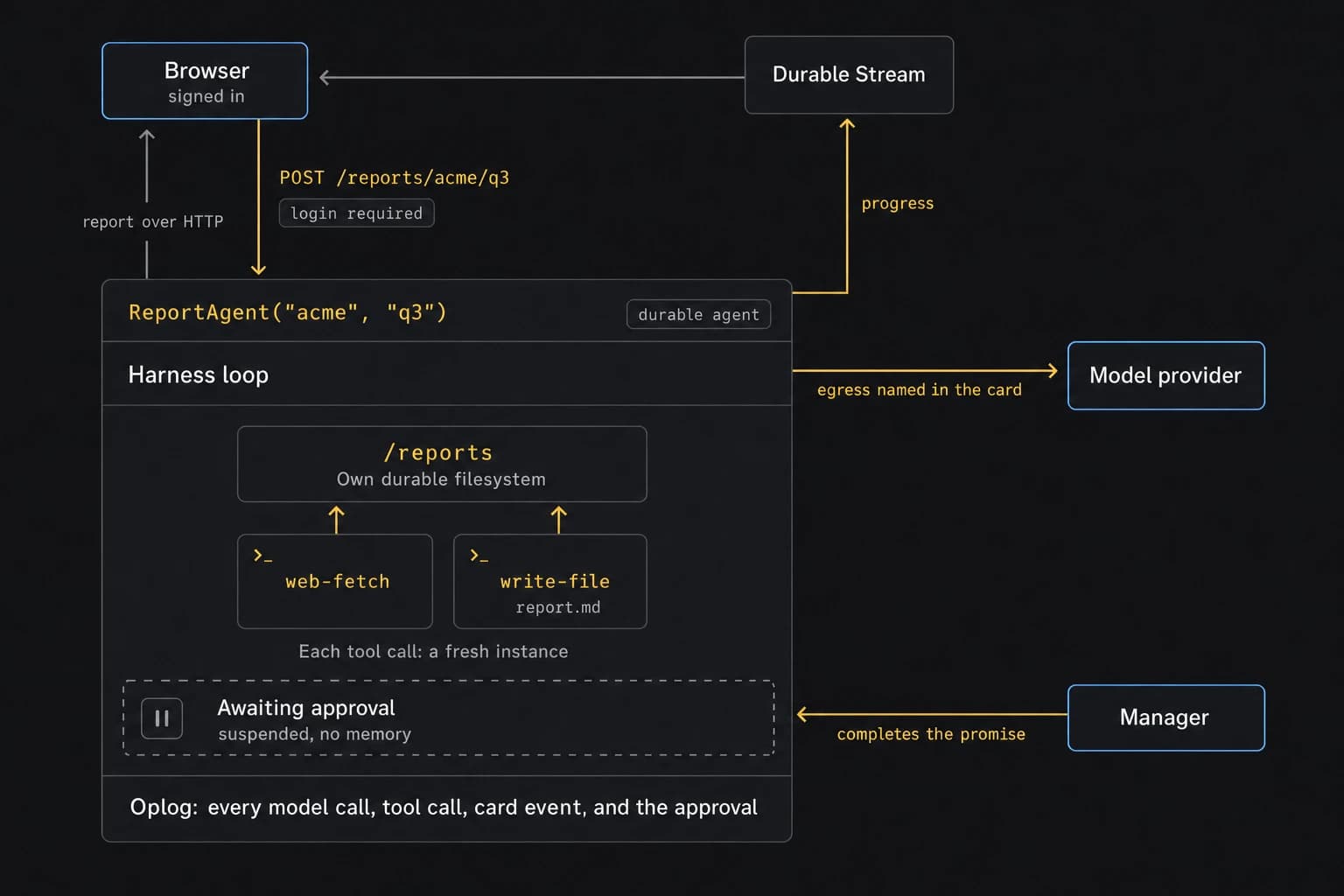This screenshot has height=896, width=1344.
Task: Click the login required badge
Action: (x=356, y=213)
